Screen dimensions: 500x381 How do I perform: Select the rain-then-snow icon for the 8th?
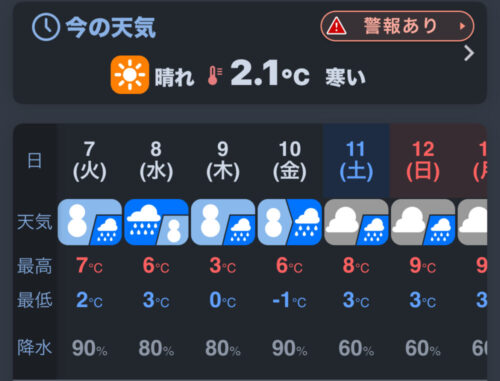(x=156, y=222)
